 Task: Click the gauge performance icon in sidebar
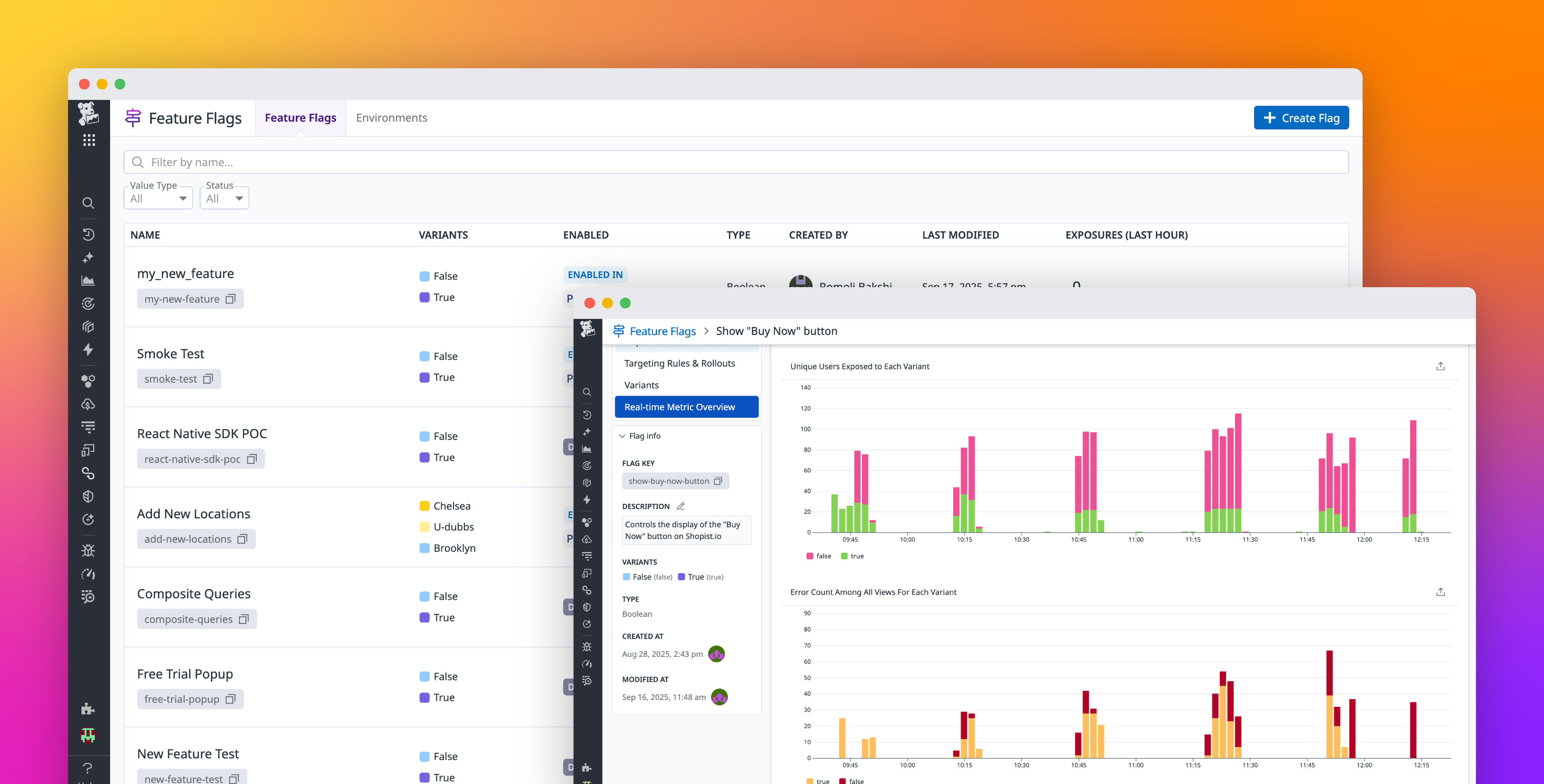point(88,574)
